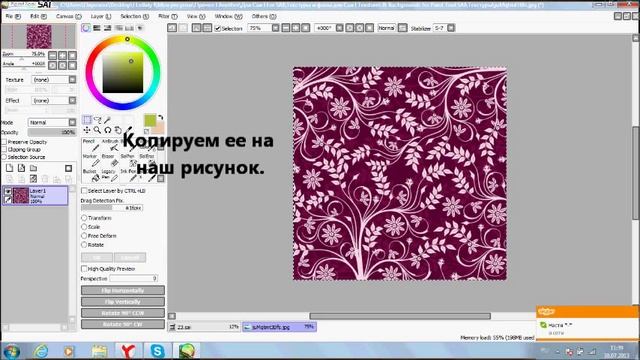Enable Preserve Opacity checkbox
The width and height of the screenshot is (640, 360).
pyautogui.click(x=4, y=142)
